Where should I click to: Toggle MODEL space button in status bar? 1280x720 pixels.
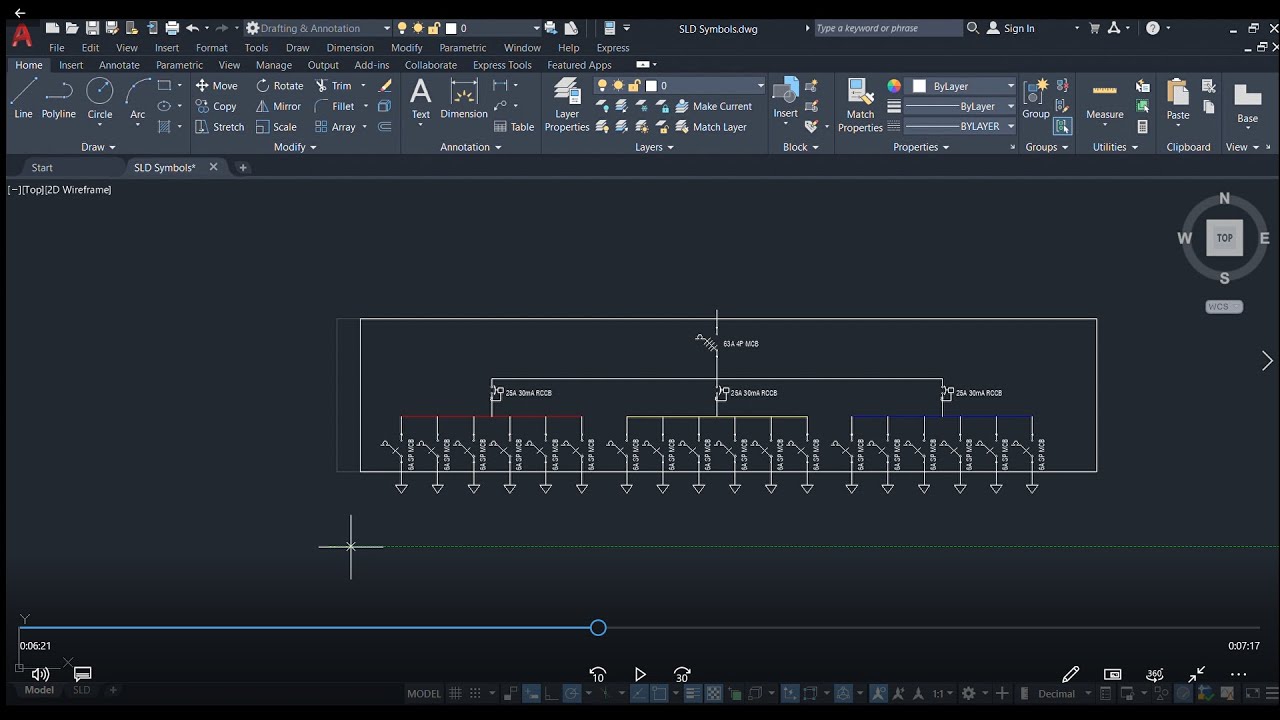coord(424,693)
